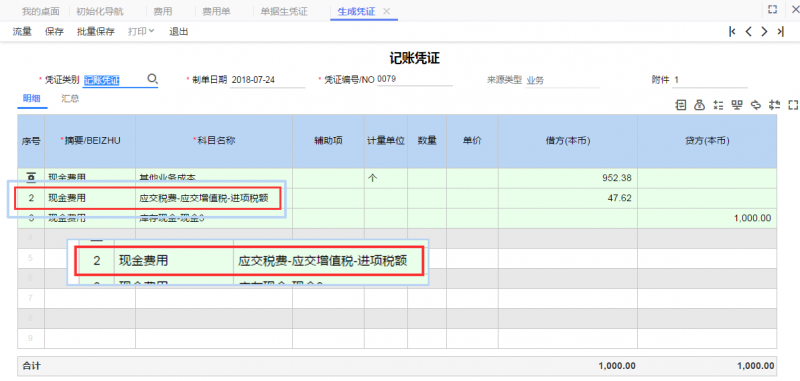
Task: Click the circular swap arrows icon
Action: click(756, 105)
